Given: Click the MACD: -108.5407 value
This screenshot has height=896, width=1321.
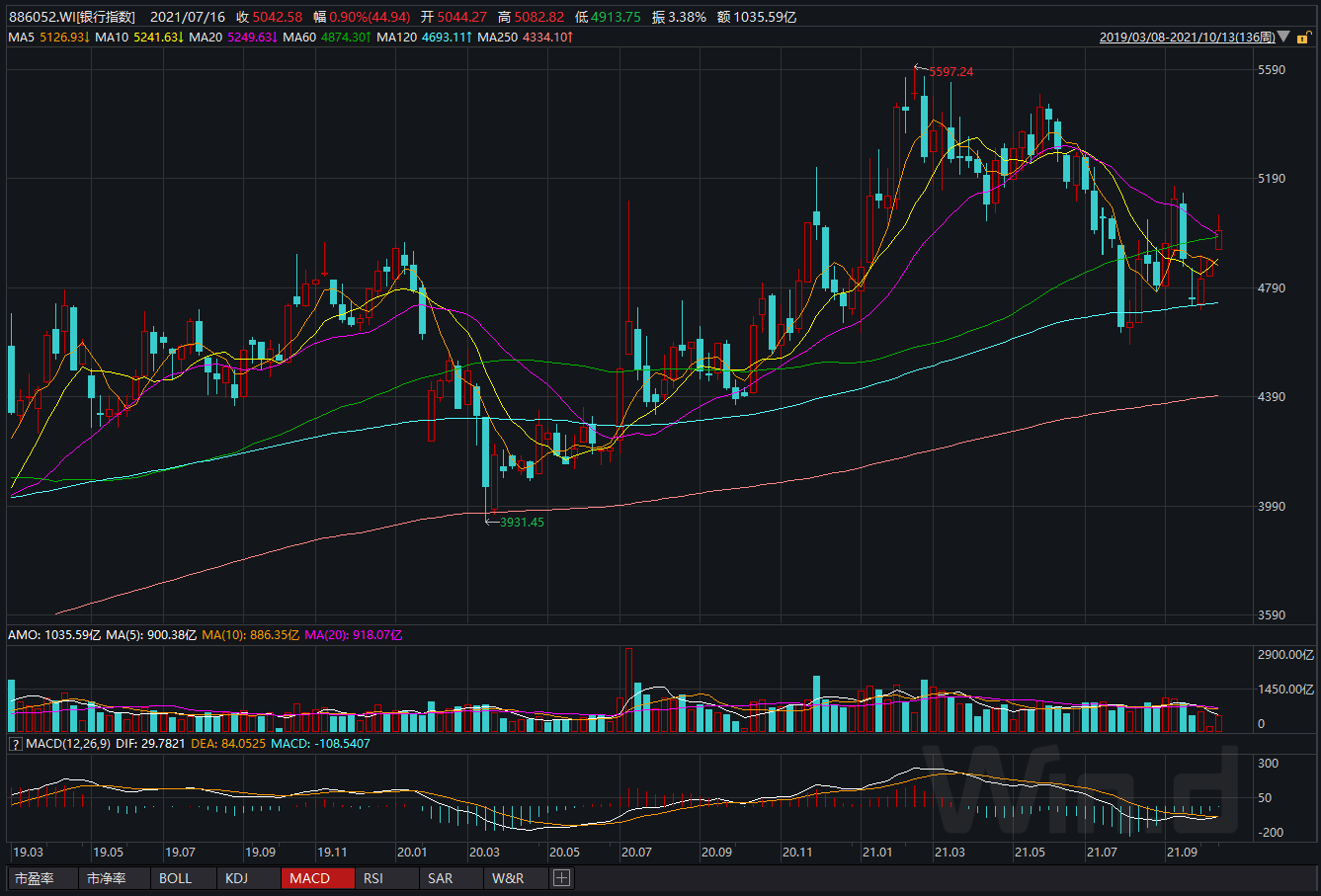Looking at the screenshot, I should tap(320, 743).
